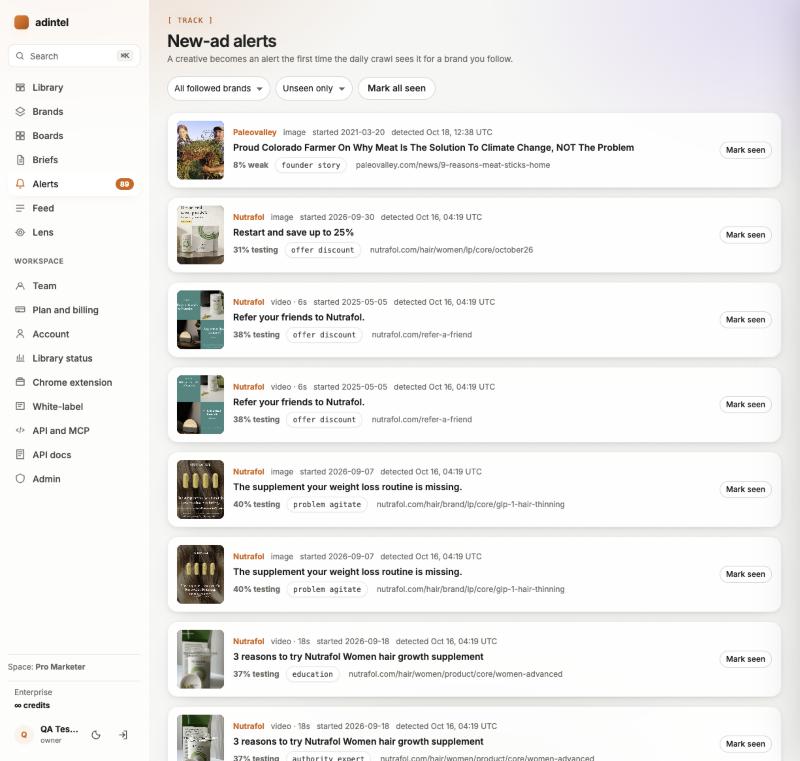Click the Plan and billing card icon
The image size is (800, 761).
[x=20, y=310]
